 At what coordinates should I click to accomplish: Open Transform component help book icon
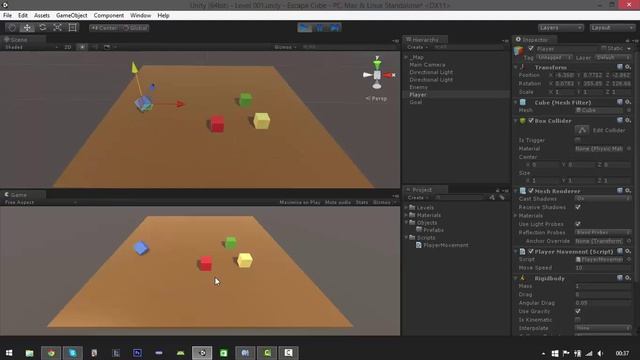click(x=620, y=67)
